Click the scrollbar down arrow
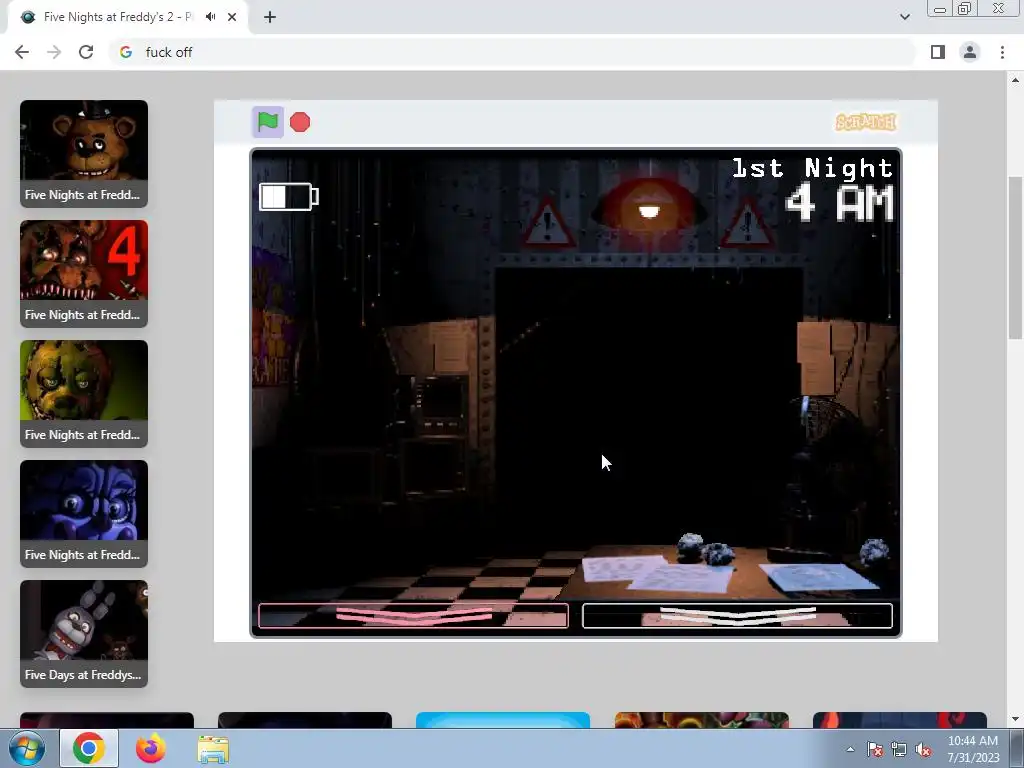The width and height of the screenshot is (1024, 768). pyautogui.click(x=1016, y=719)
